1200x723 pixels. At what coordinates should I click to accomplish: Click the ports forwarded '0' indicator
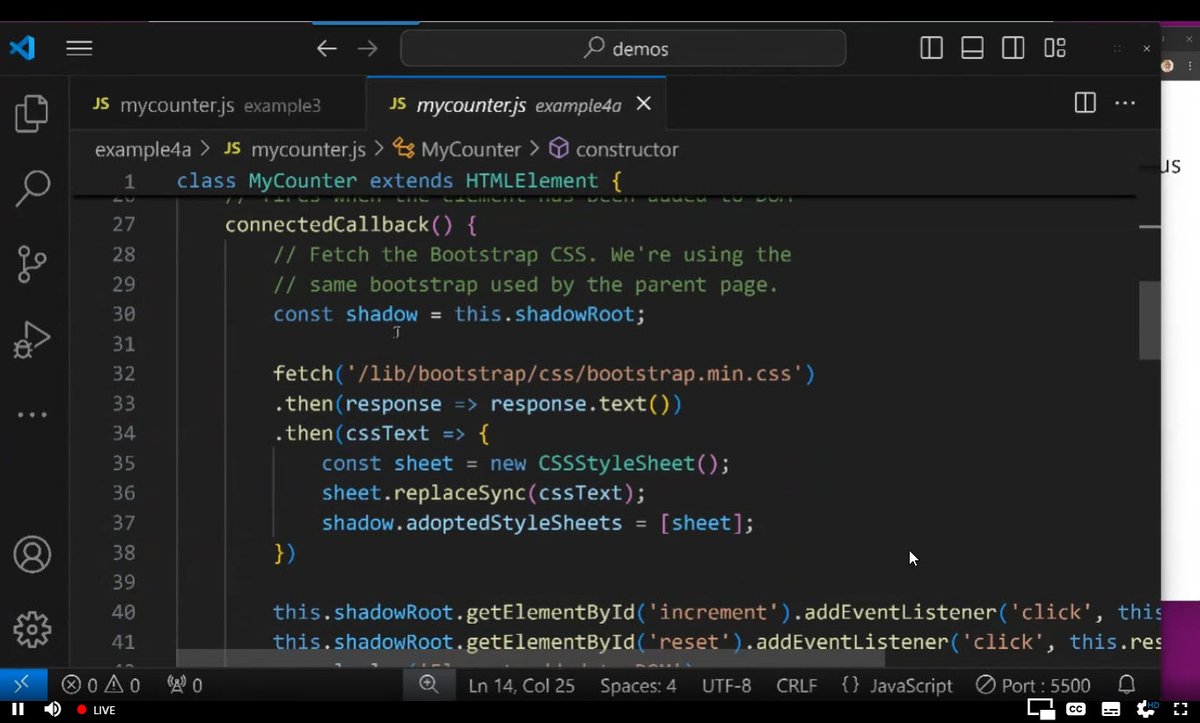click(x=185, y=685)
